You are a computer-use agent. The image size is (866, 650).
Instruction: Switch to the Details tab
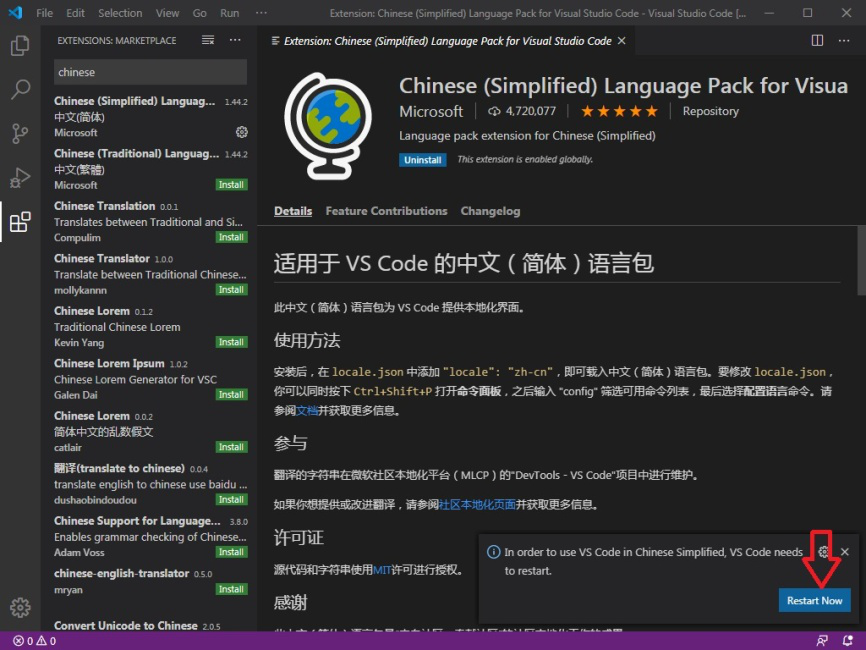(293, 211)
